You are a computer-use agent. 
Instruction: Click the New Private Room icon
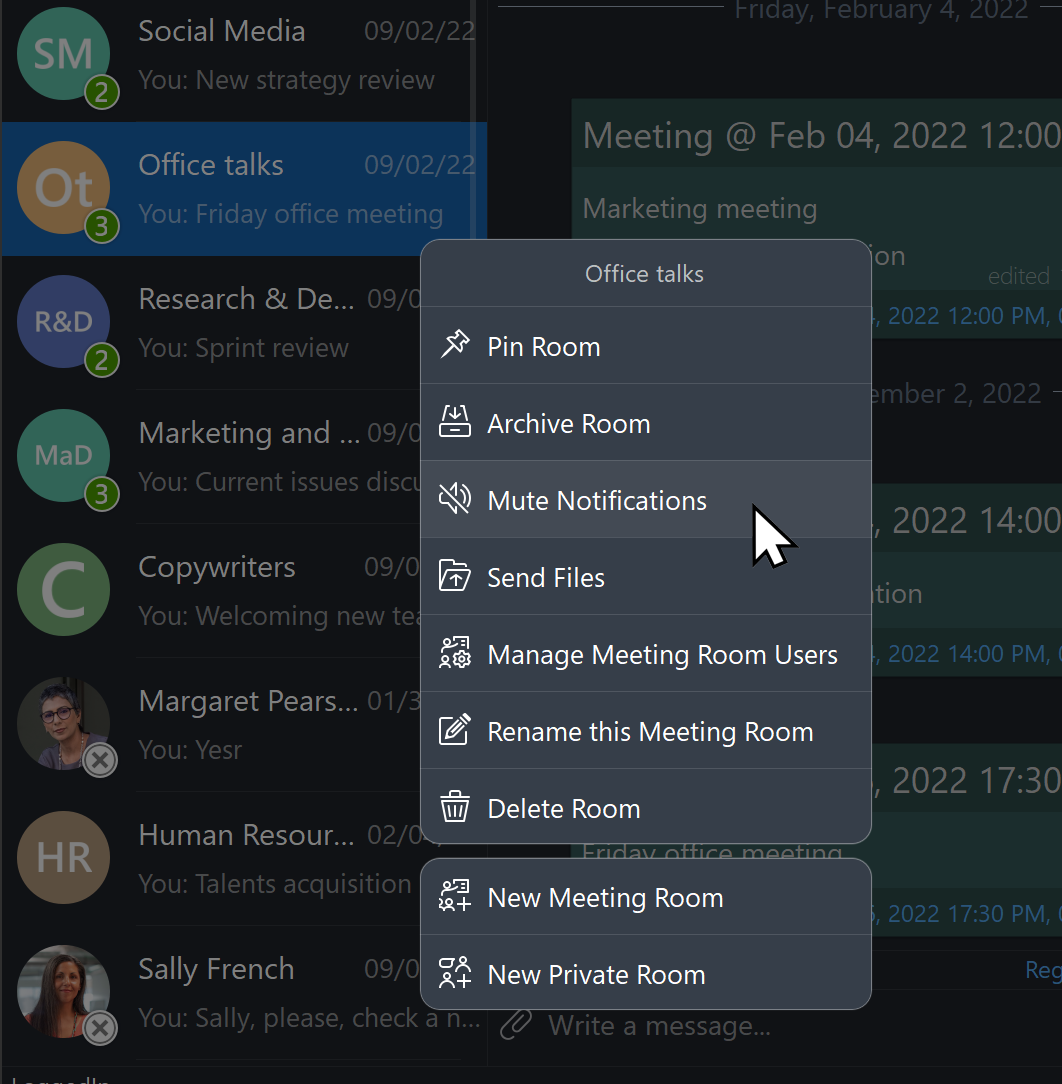455,973
